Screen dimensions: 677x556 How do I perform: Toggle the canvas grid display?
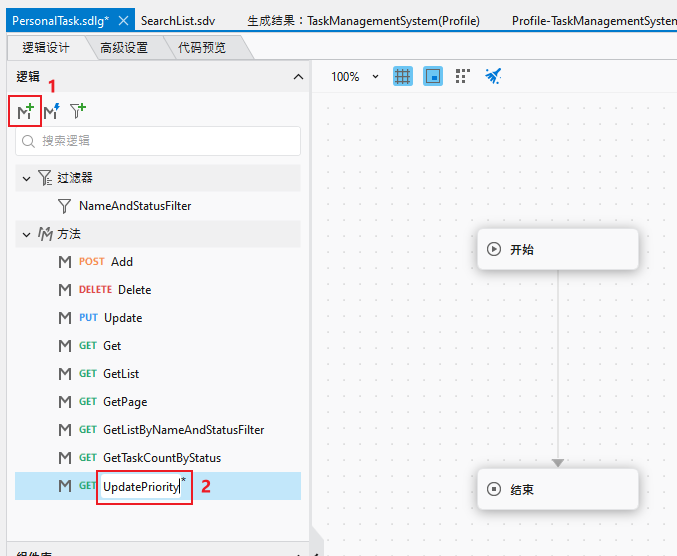403,76
